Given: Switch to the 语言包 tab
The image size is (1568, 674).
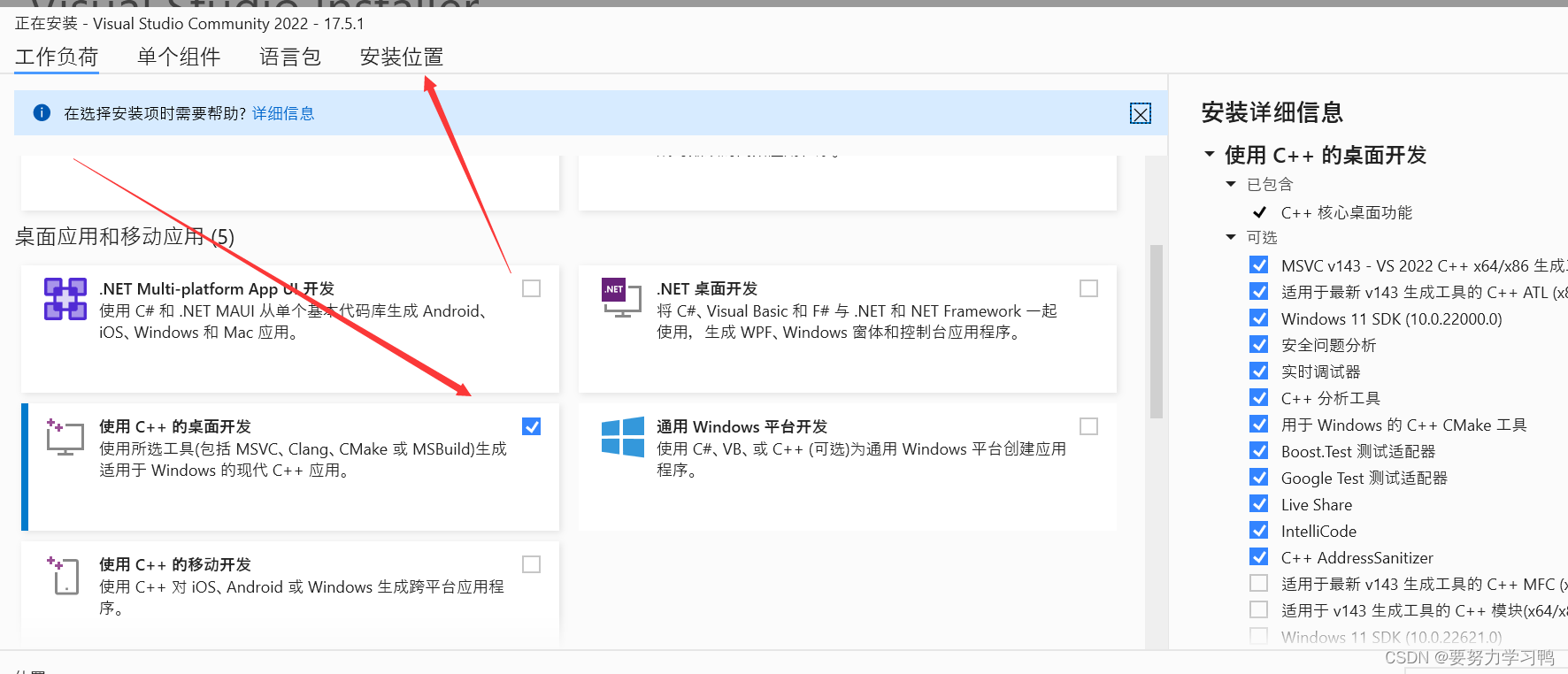Looking at the screenshot, I should 290,57.
